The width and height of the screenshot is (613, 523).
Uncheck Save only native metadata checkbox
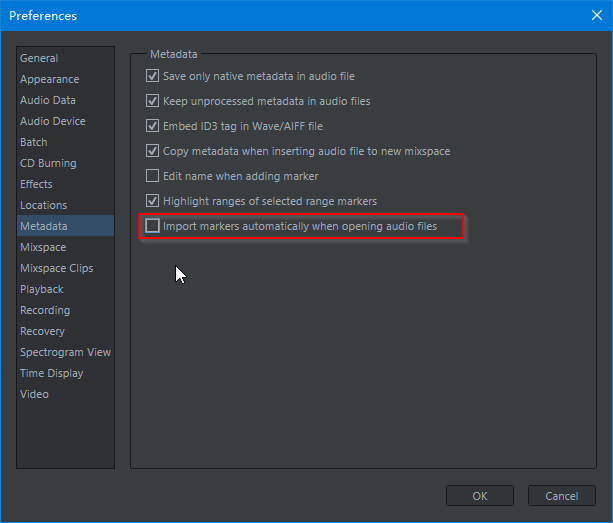pos(153,76)
